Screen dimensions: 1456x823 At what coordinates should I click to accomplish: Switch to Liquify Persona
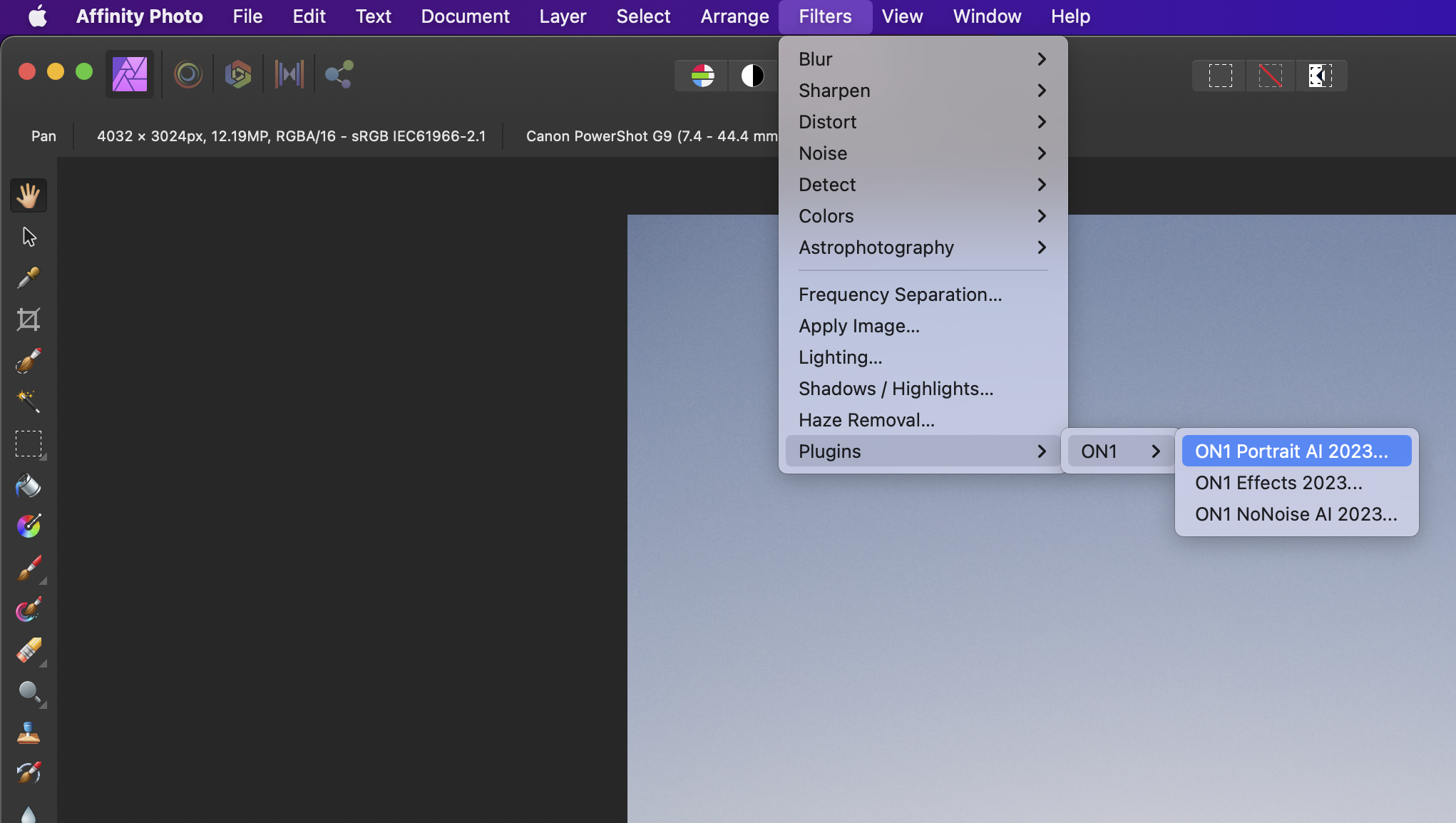(188, 74)
